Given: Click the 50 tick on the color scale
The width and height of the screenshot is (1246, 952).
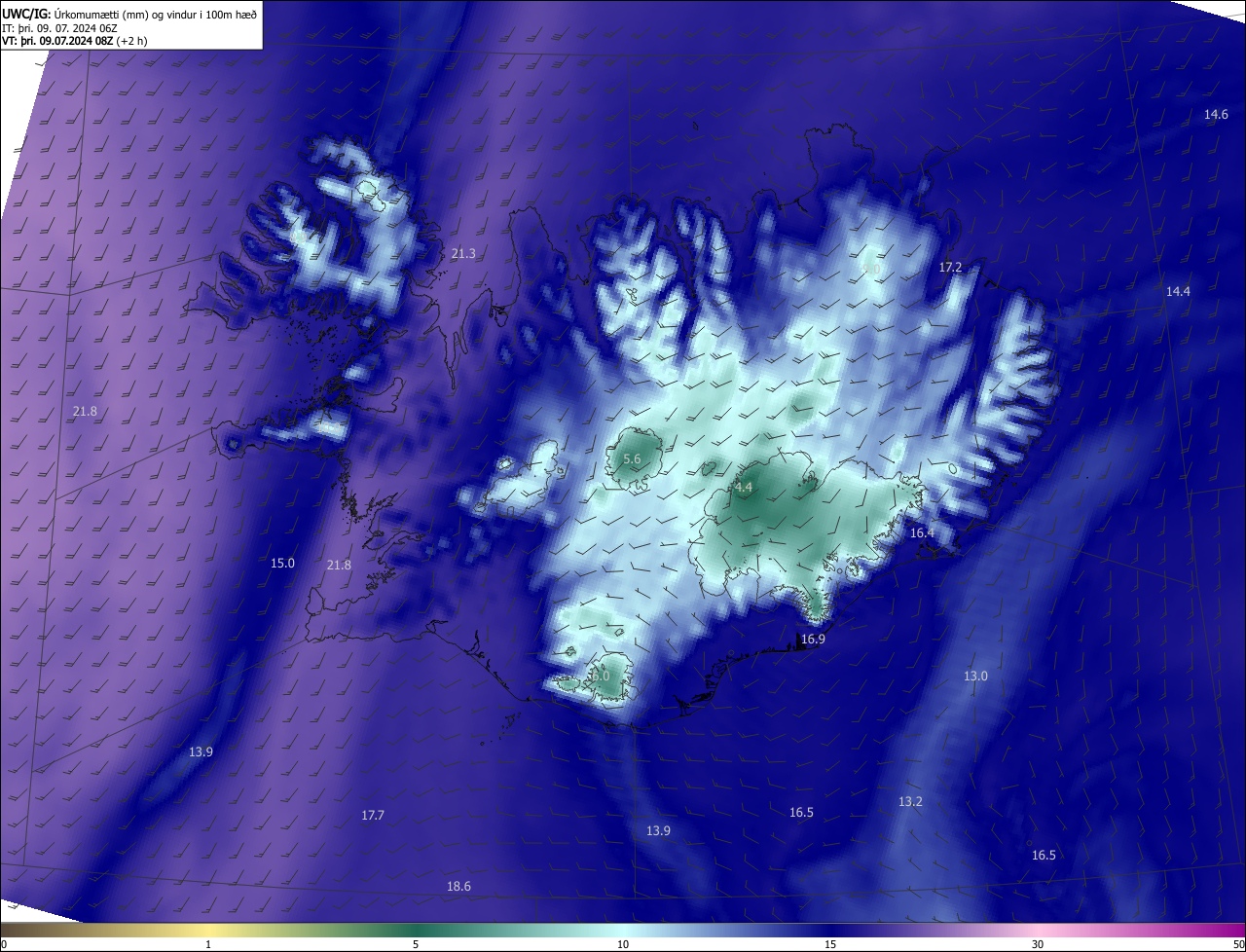Looking at the screenshot, I should 1239,945.
